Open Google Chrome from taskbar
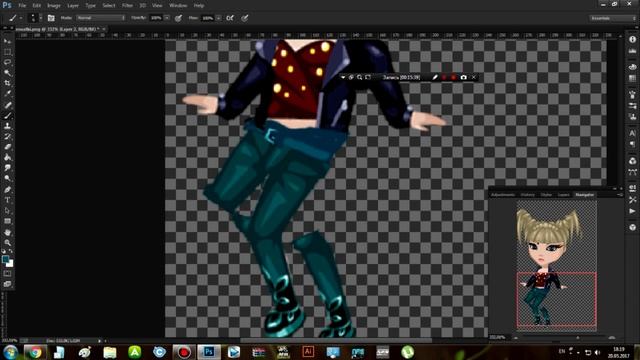 [x=35, y=352]
